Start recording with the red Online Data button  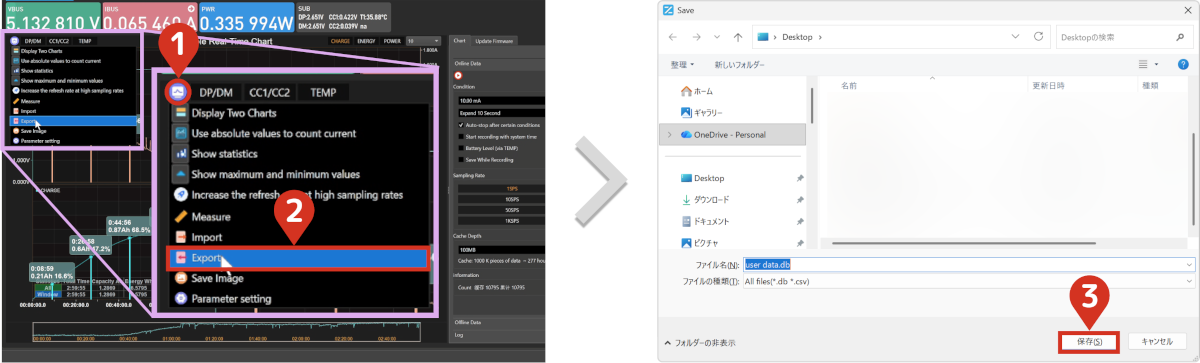[458, 75]
